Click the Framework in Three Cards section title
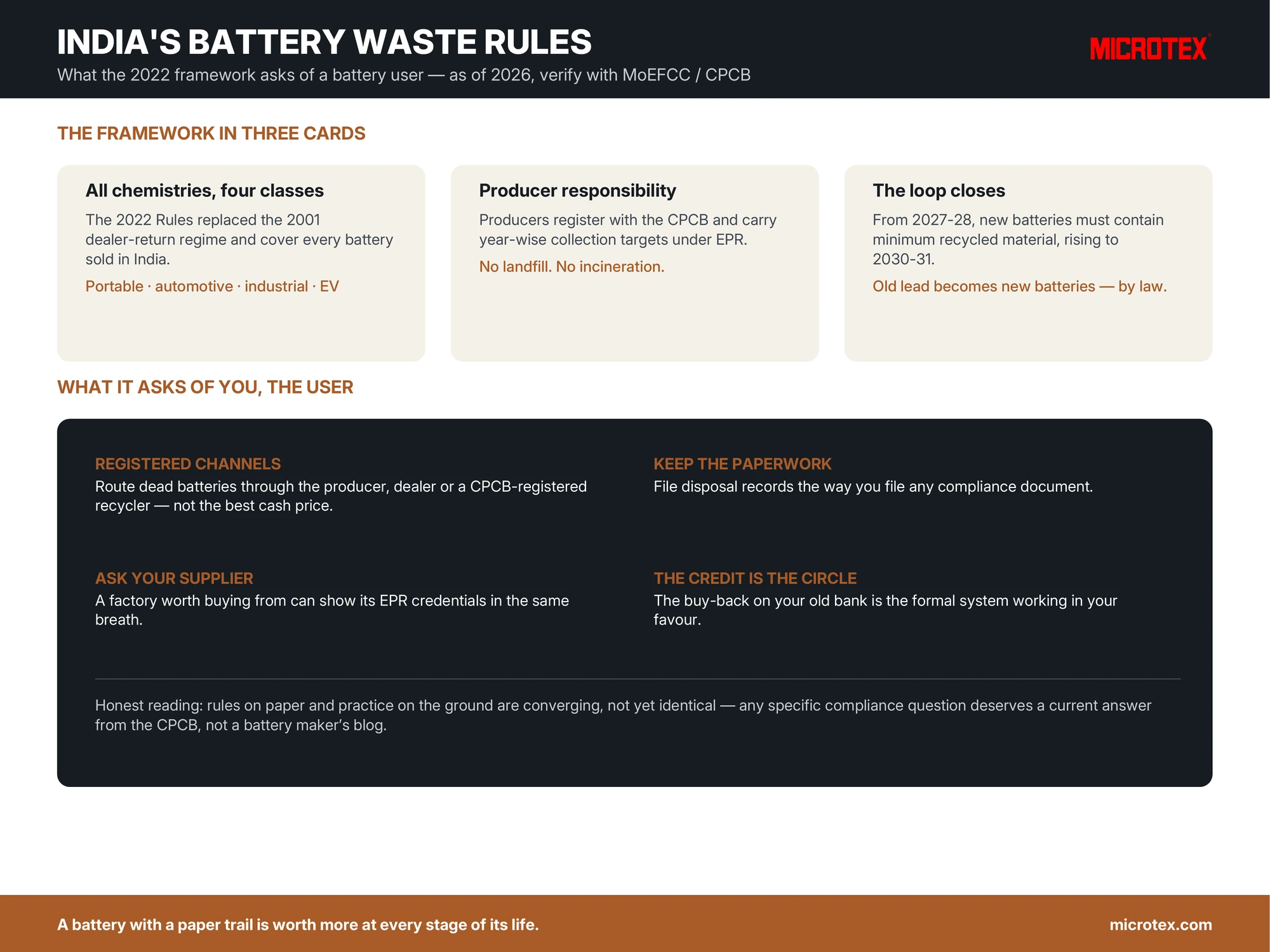Viewport: 1270px width, 952px height. click(211, 133)
